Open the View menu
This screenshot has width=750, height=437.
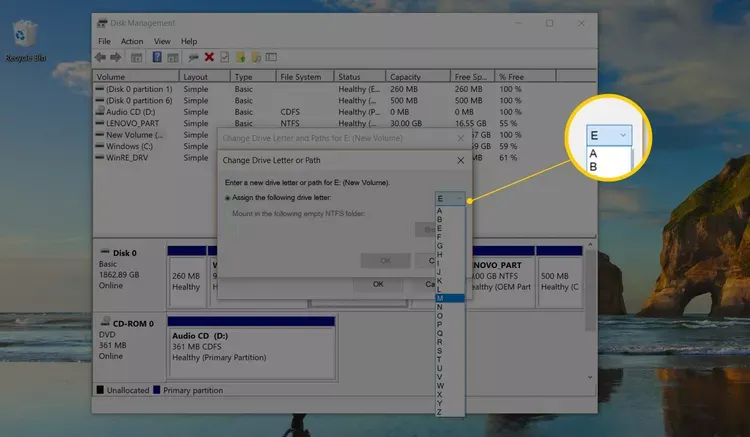pyautogui.click(x=161, y=42)
